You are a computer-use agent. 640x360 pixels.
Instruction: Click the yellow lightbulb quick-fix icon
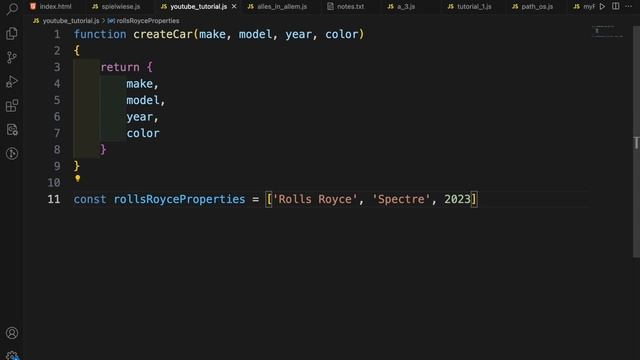point(78,178)
